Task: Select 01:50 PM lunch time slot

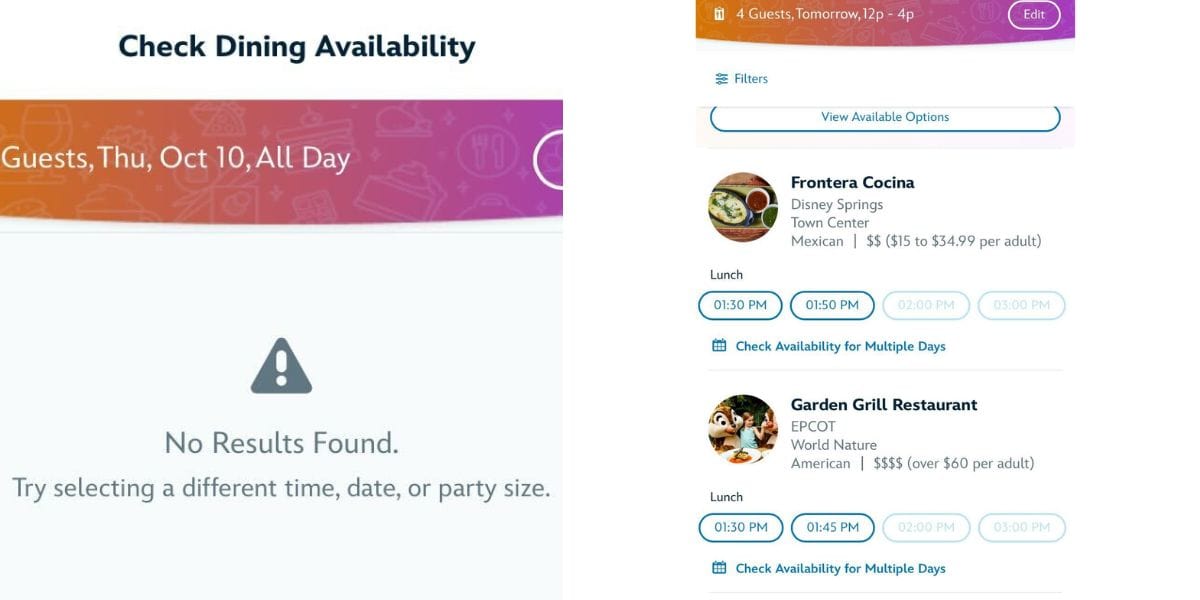Action: (832, 305)
